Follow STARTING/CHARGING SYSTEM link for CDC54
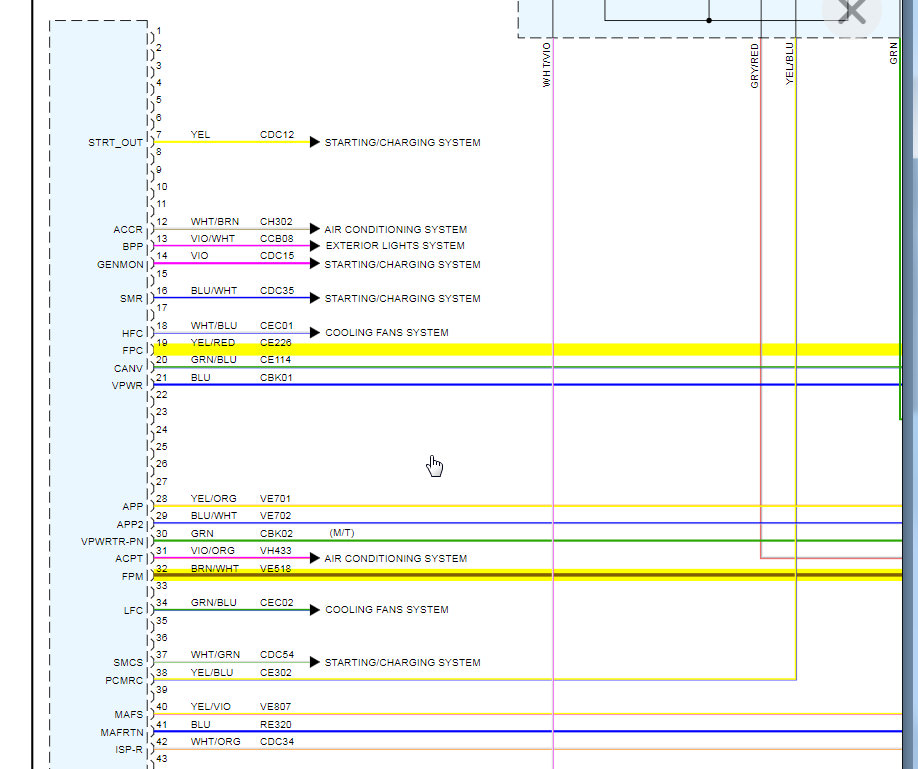 [402, 662]
